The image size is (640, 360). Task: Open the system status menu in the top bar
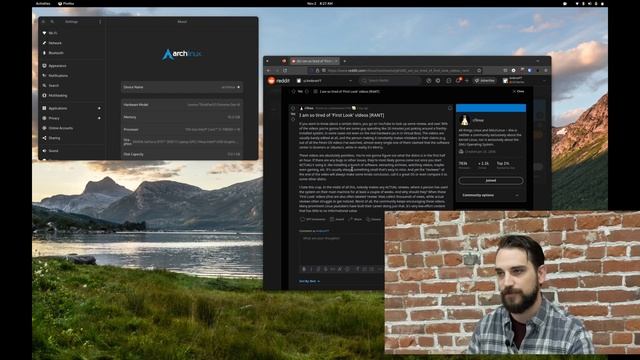click(590, 3)
